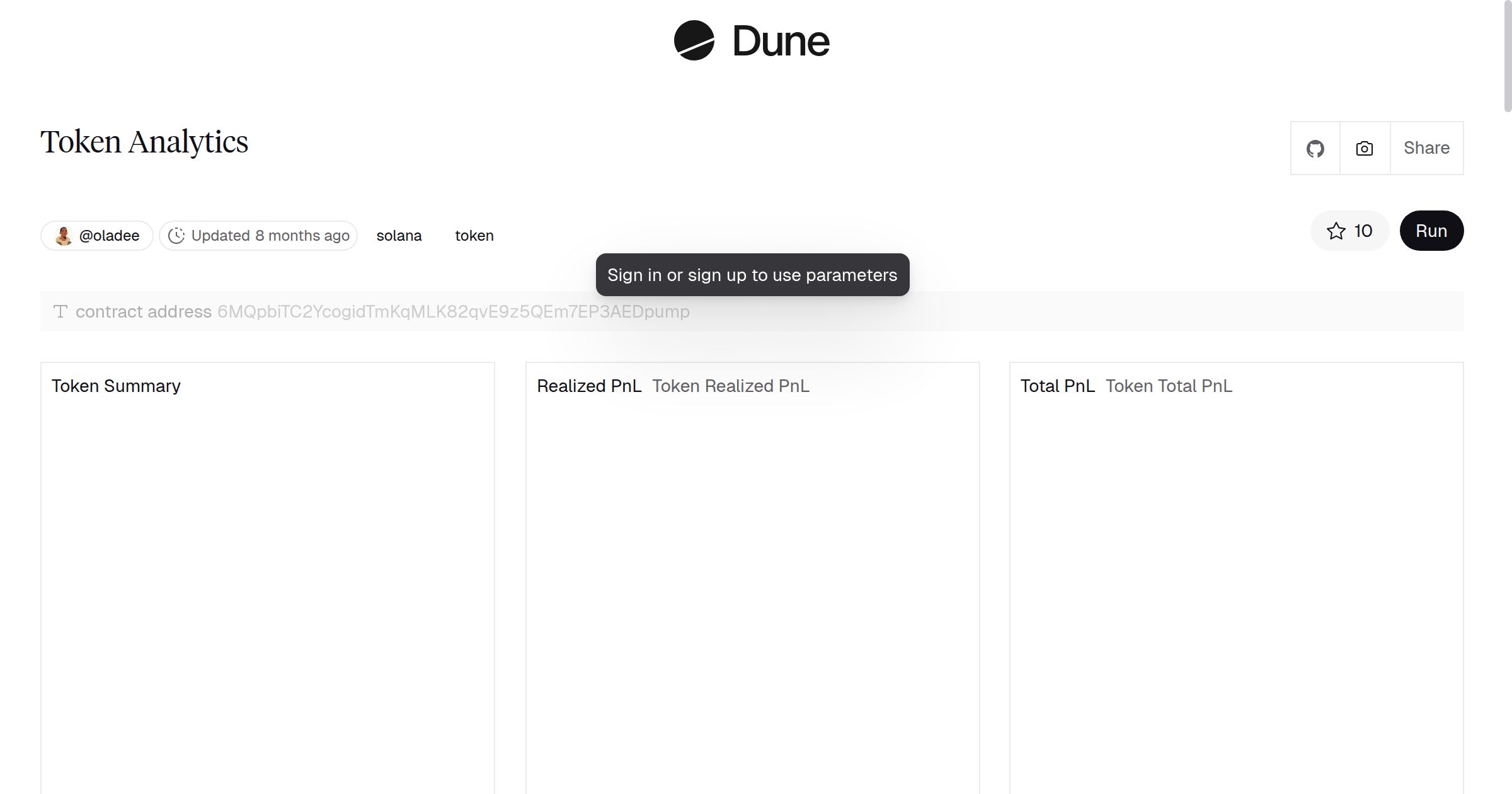Click the star favorite icon

point(1336,231)
